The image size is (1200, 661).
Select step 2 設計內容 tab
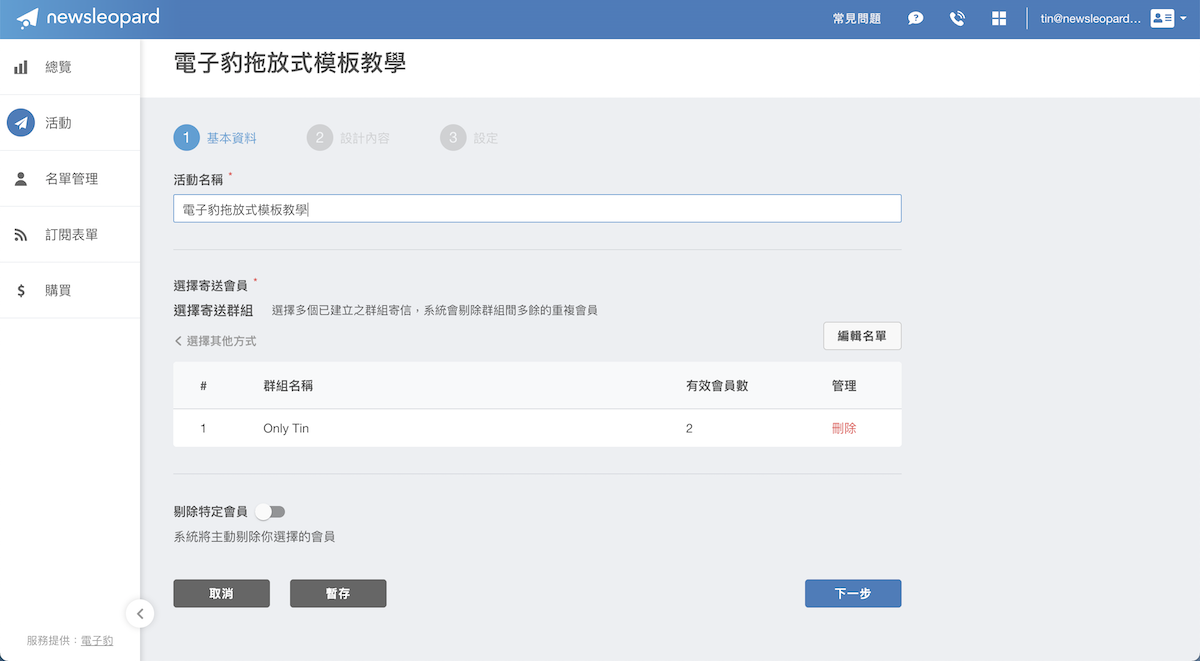click(348, 138)
